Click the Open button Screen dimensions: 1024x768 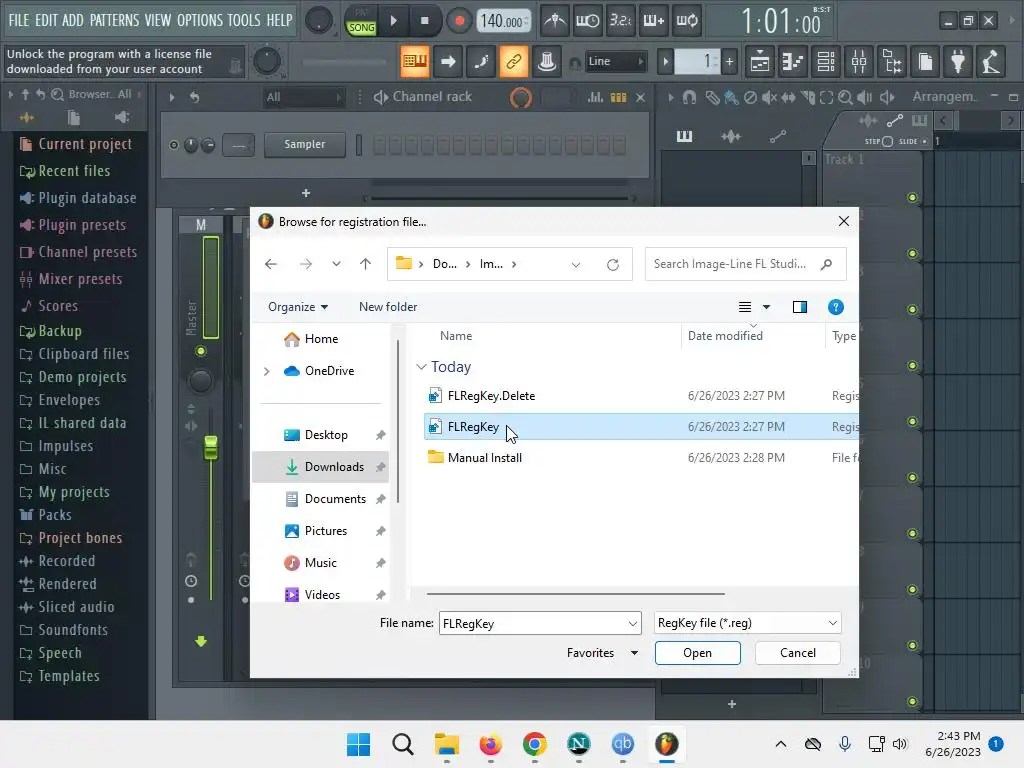[x=697, y=653]
